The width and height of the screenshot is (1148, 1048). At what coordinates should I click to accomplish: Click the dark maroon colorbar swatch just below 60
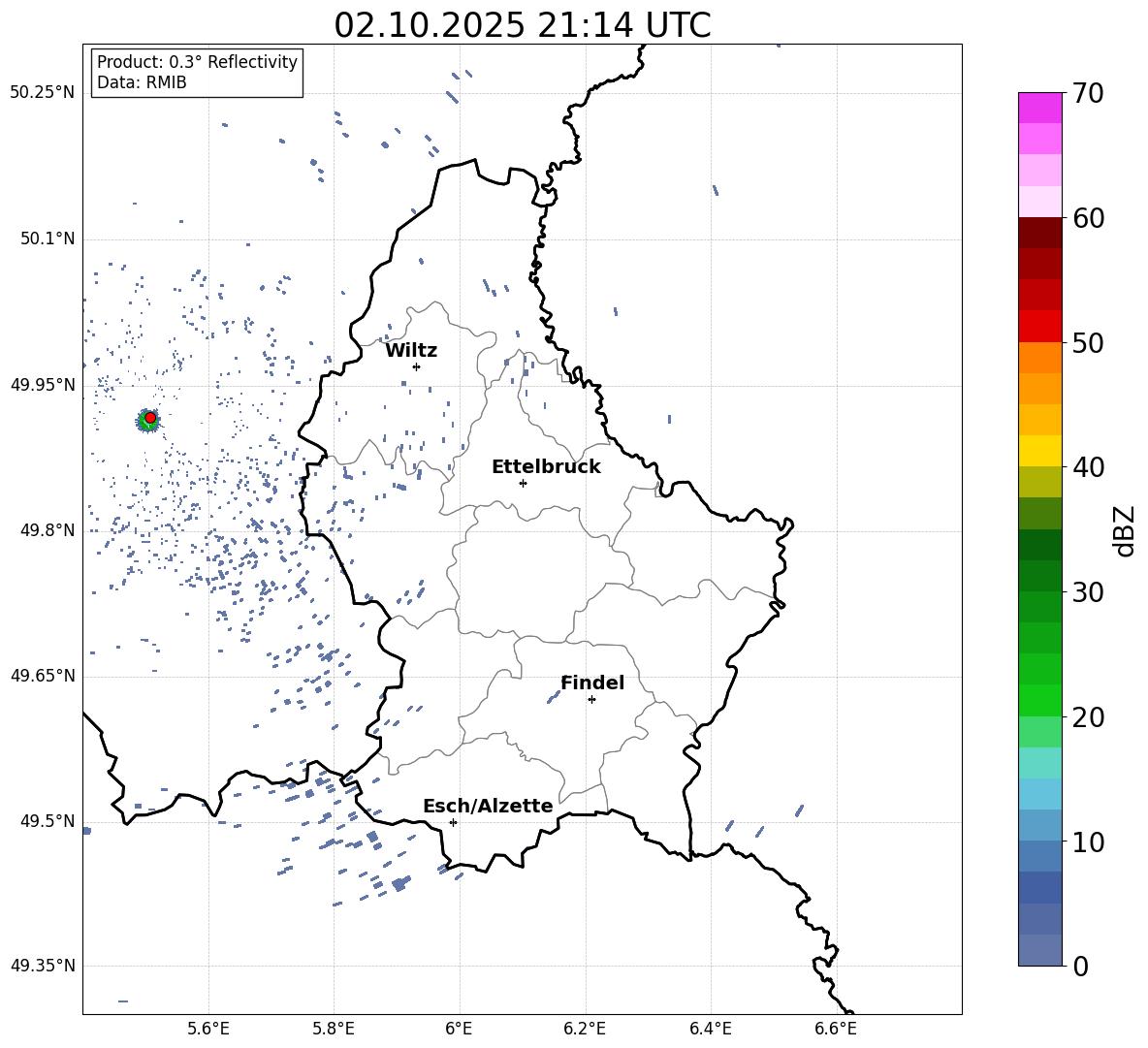[1039, 233]
